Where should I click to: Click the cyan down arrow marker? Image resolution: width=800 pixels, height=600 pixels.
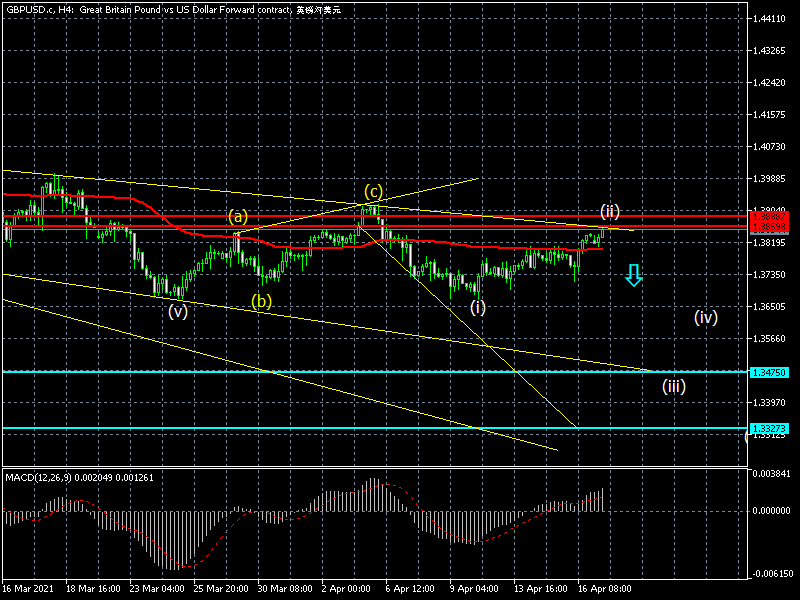[x=633, y=275]
